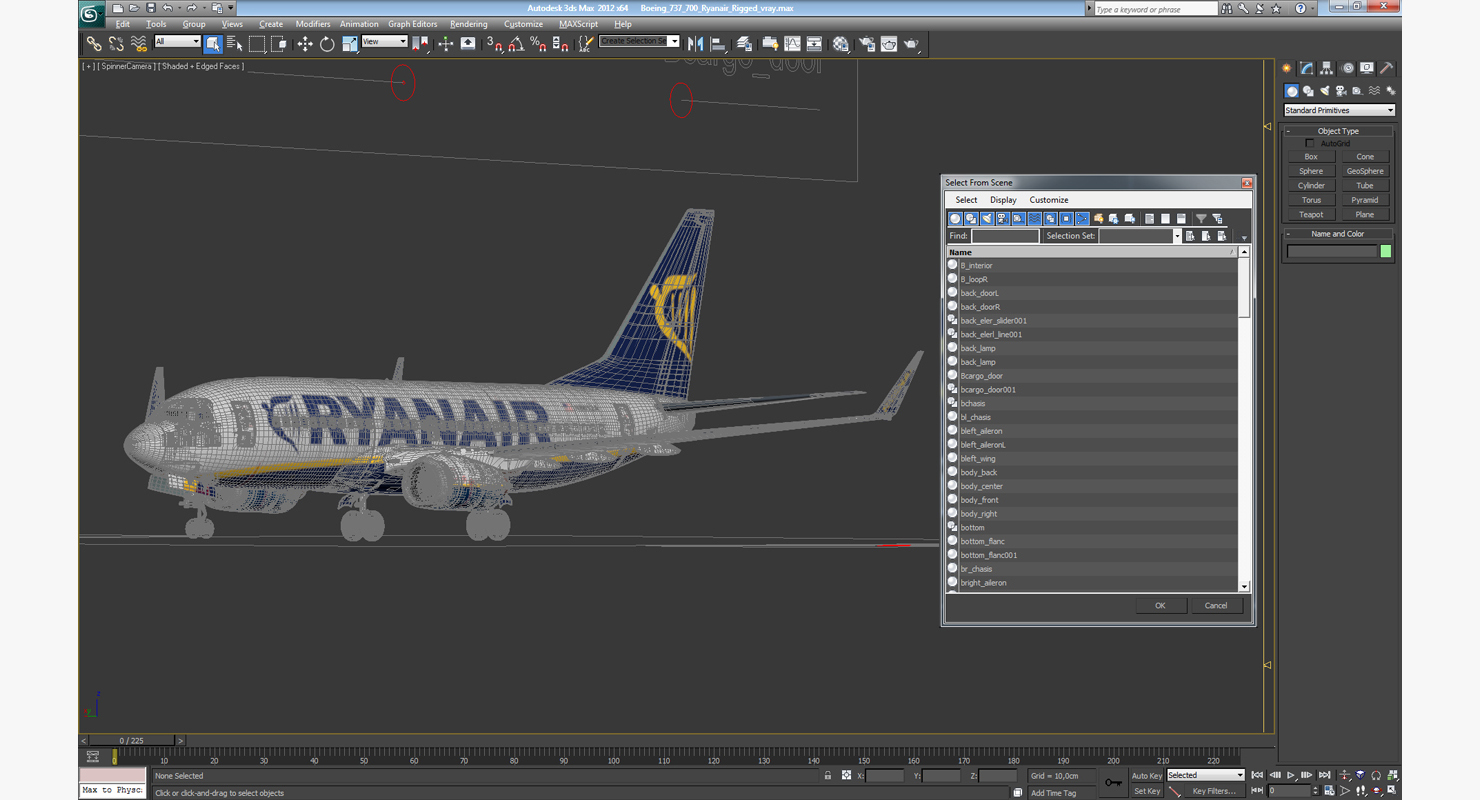
Task: Choose the Select and Move tool
Action: pos(305,44)
